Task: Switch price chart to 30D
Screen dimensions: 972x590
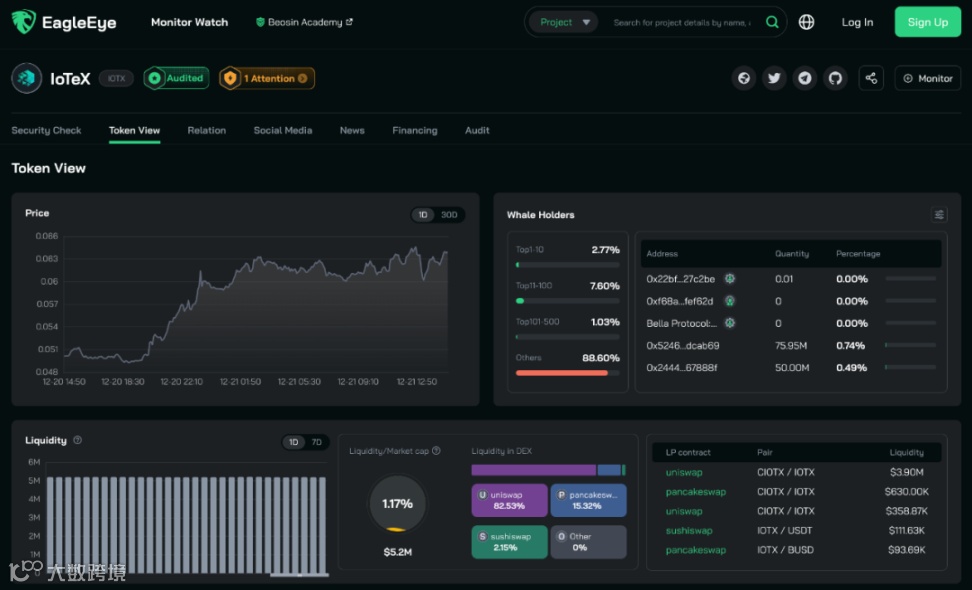Action: click(x=449, y=214)
